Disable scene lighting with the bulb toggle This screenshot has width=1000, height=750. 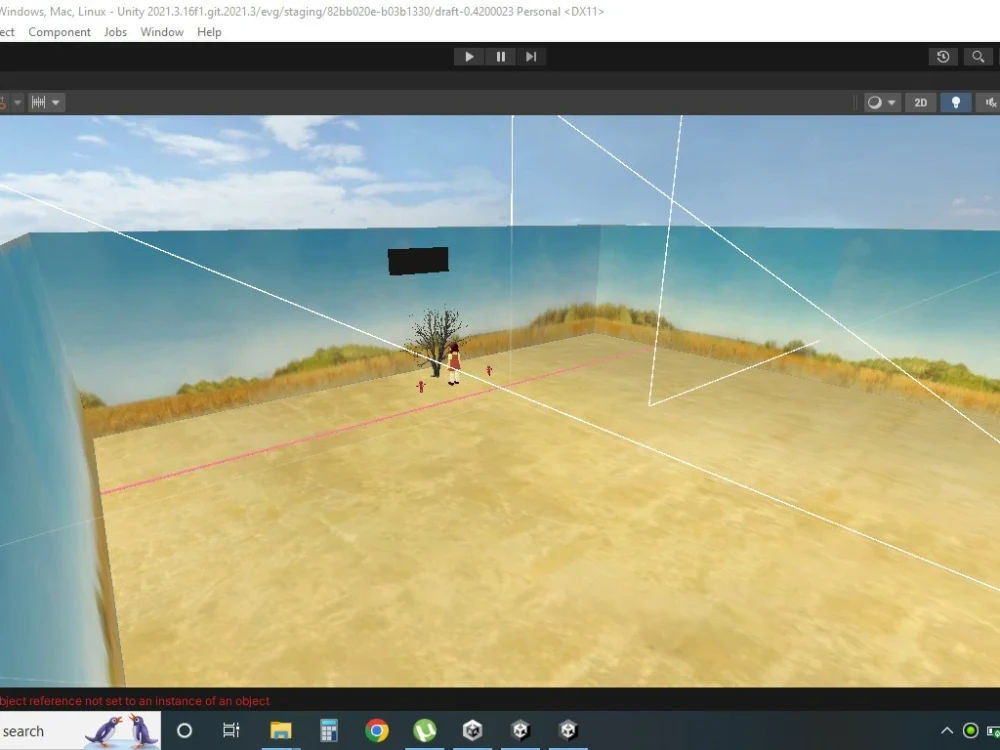[955, 102]
